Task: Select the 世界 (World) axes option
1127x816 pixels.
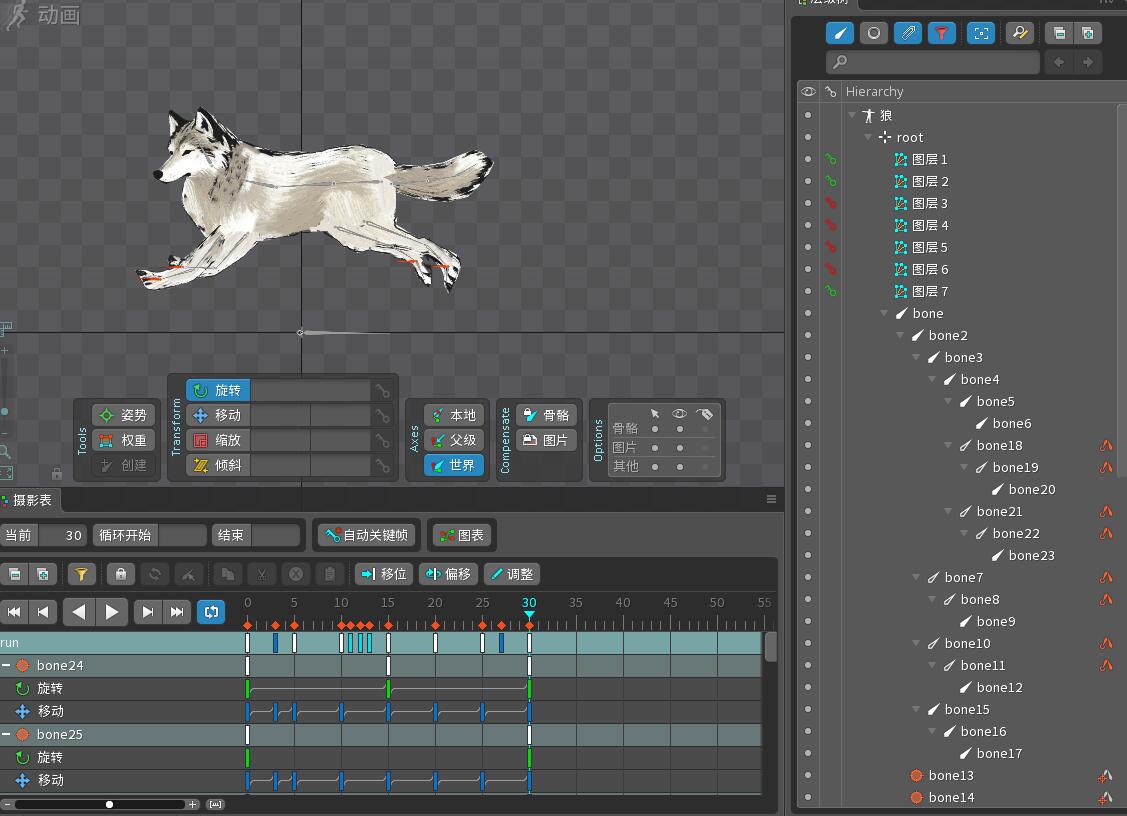Action: [453, 465]
